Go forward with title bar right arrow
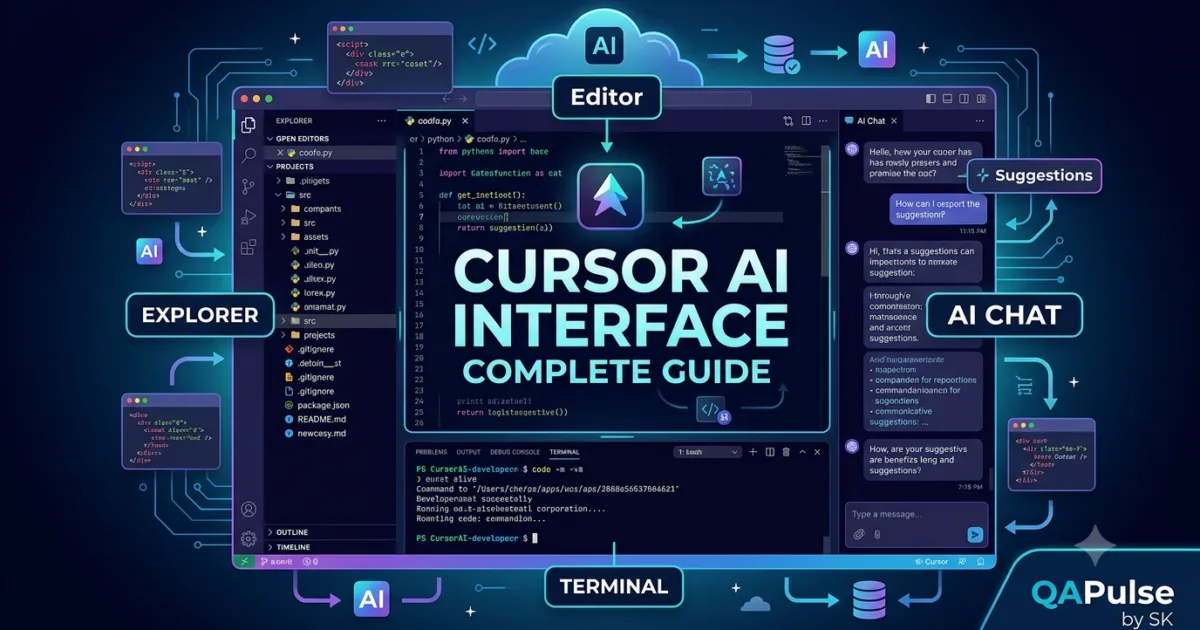The width and height of the screenshot is (1200, 630). pyautogui.click(x=463, y=98)
